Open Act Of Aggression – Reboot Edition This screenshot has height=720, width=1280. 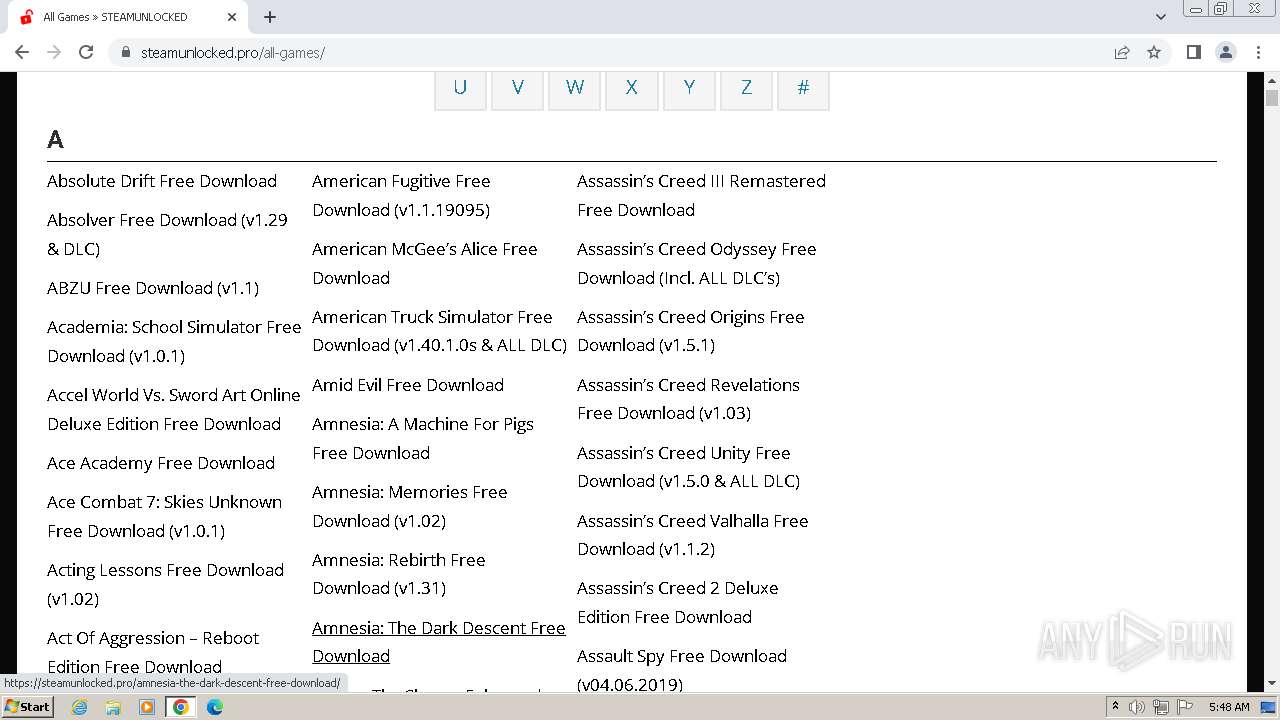pos(153,652)
